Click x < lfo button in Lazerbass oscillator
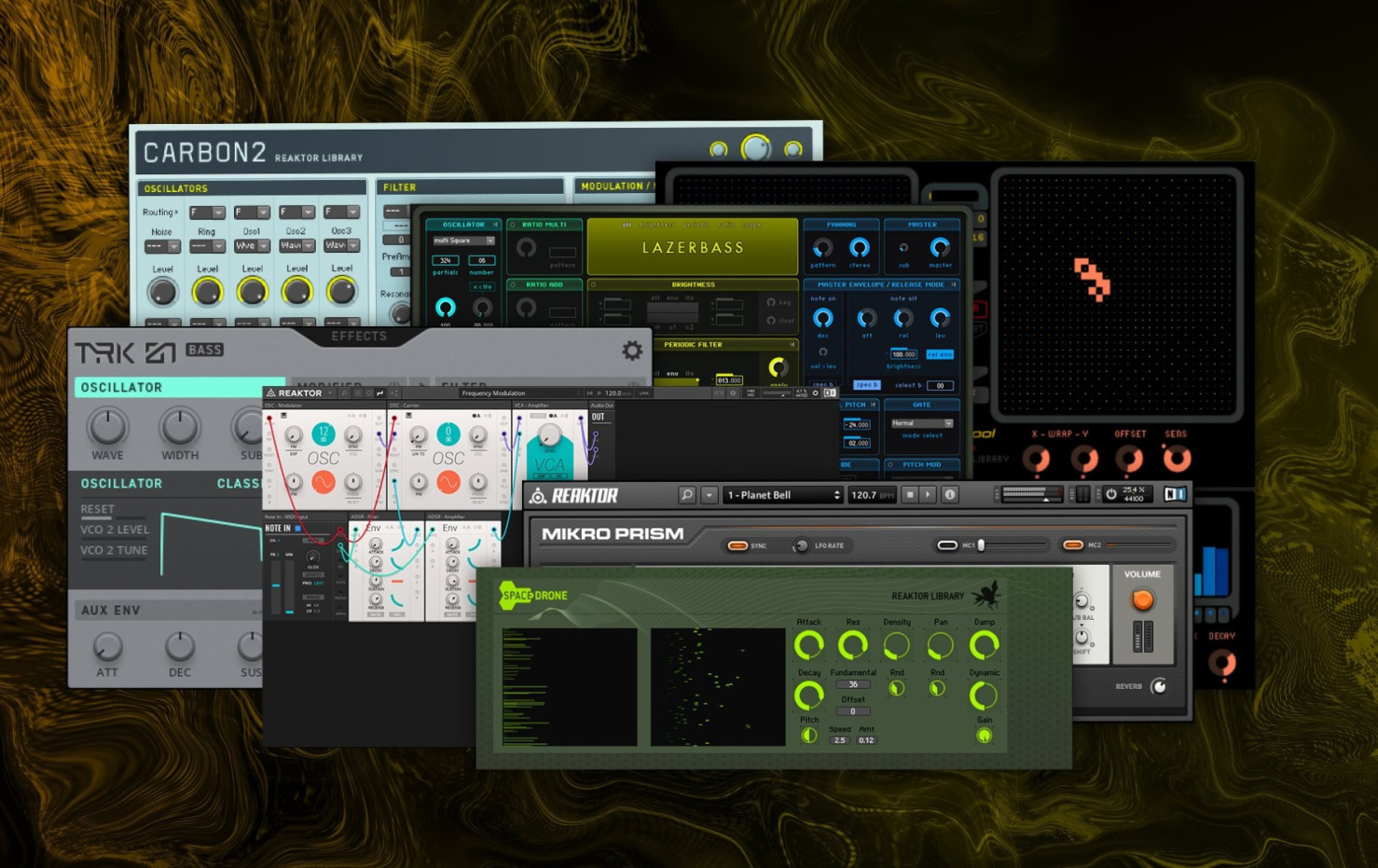Screen dimensions: 1378x868 (x=481, y=286)
